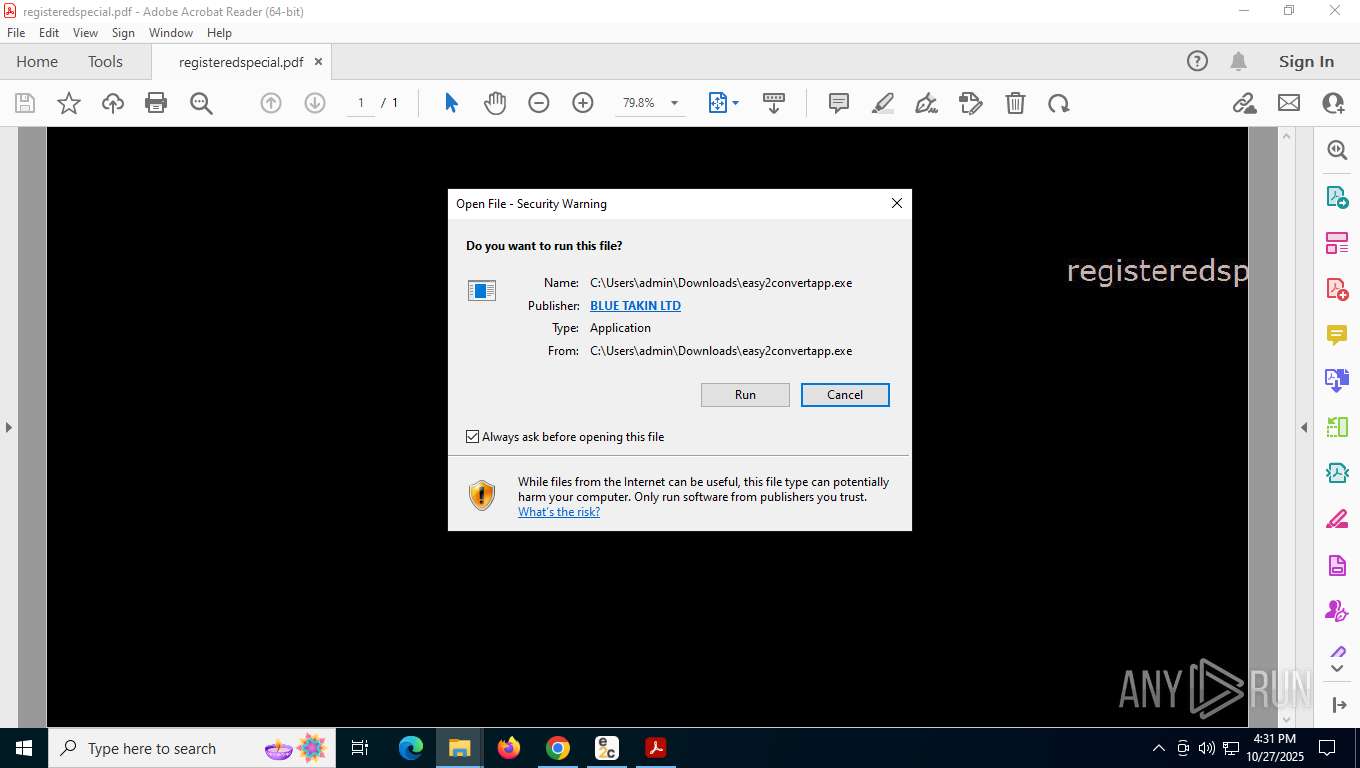
Task: Add the document to starred files
Action: (69, 103)
